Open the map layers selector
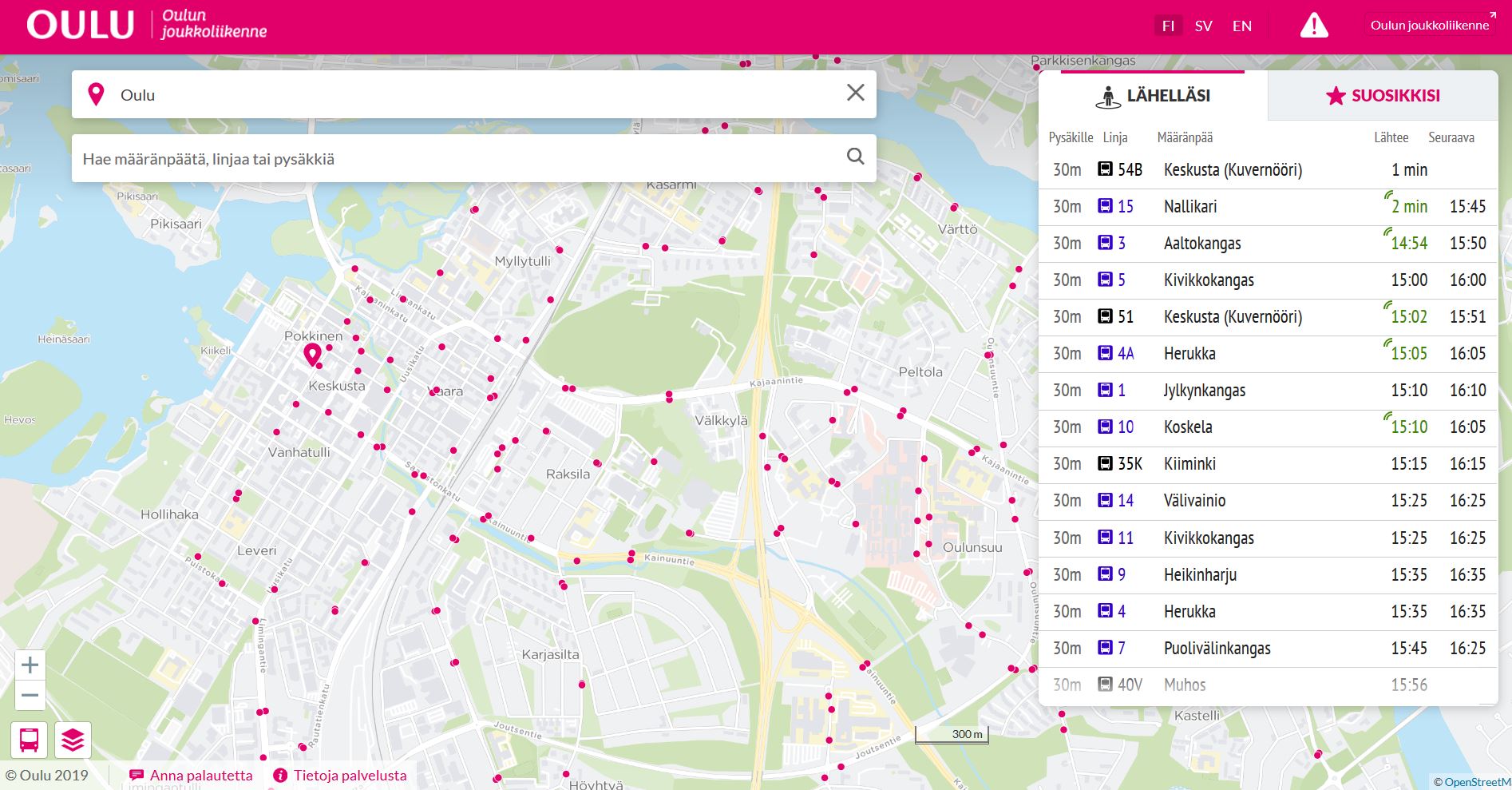Viewport: 1512px width, 790px height. [x=73, y=740]
